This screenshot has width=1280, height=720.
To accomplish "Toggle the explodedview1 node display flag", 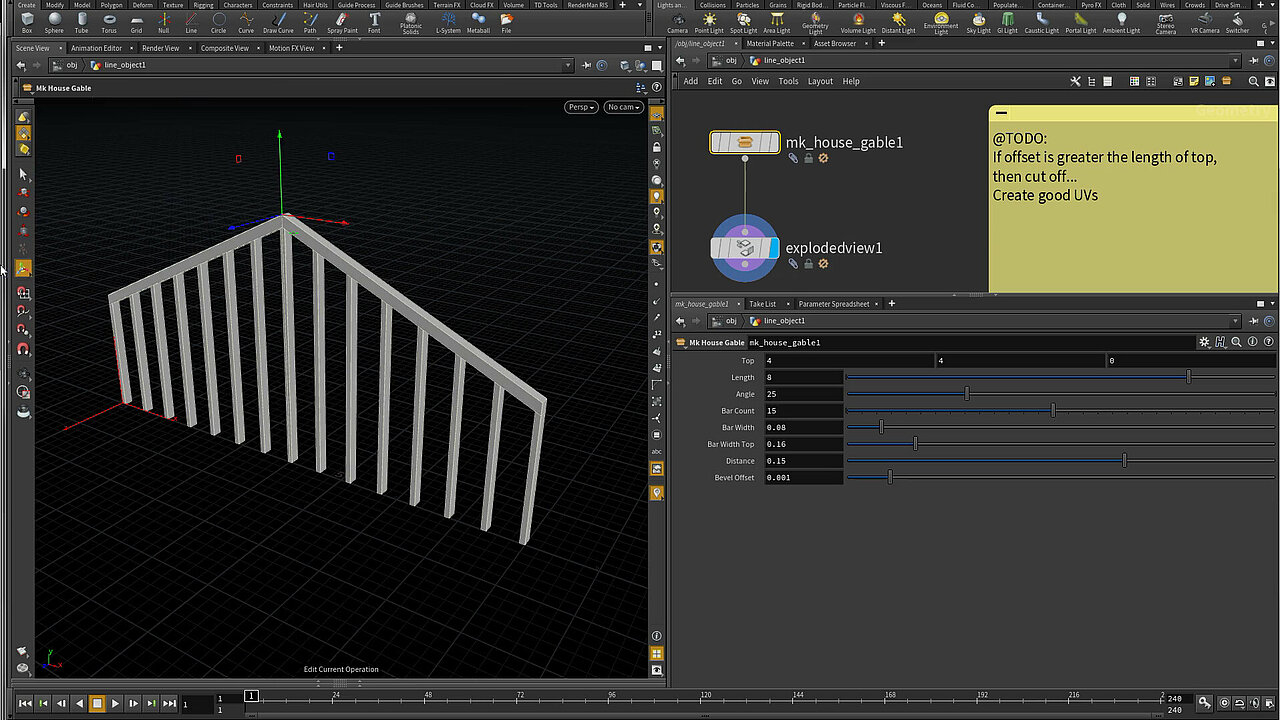I will click(774, 247).
